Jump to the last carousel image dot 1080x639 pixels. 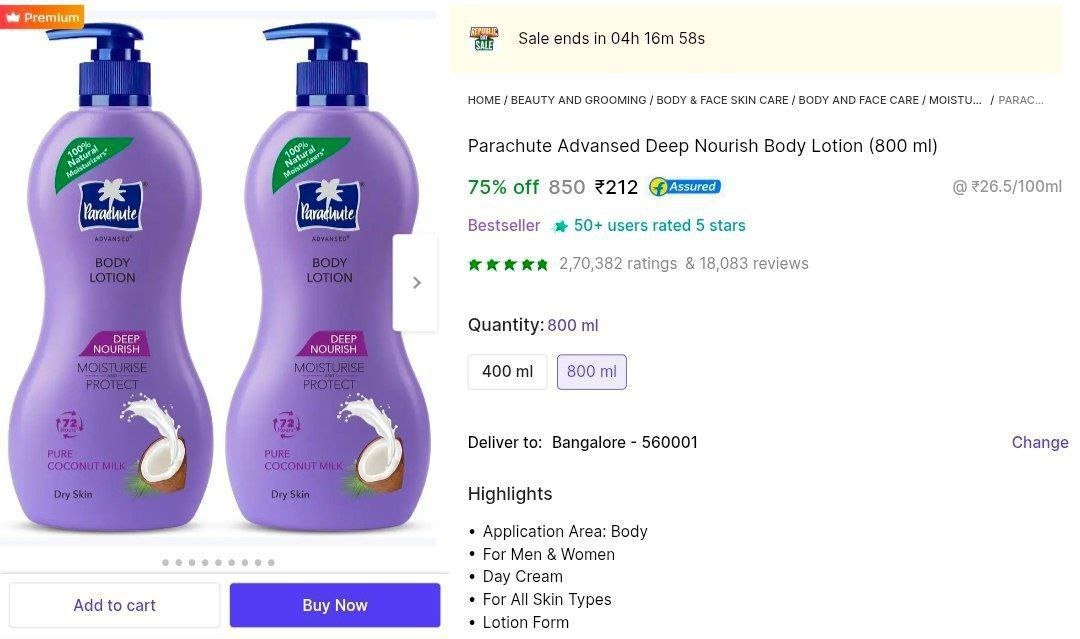click(x=271, y=563)
